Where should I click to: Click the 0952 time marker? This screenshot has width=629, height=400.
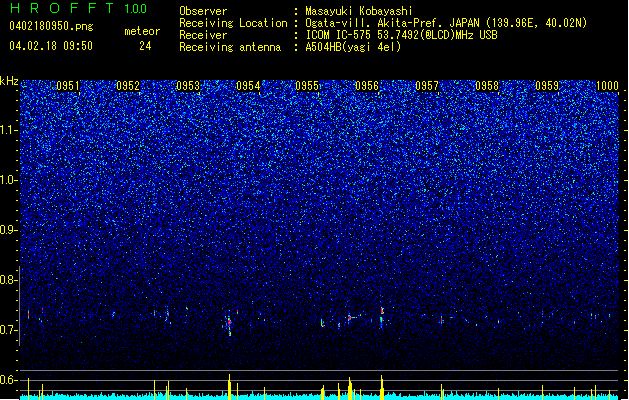pyautogui.click(x=128, y=86)
